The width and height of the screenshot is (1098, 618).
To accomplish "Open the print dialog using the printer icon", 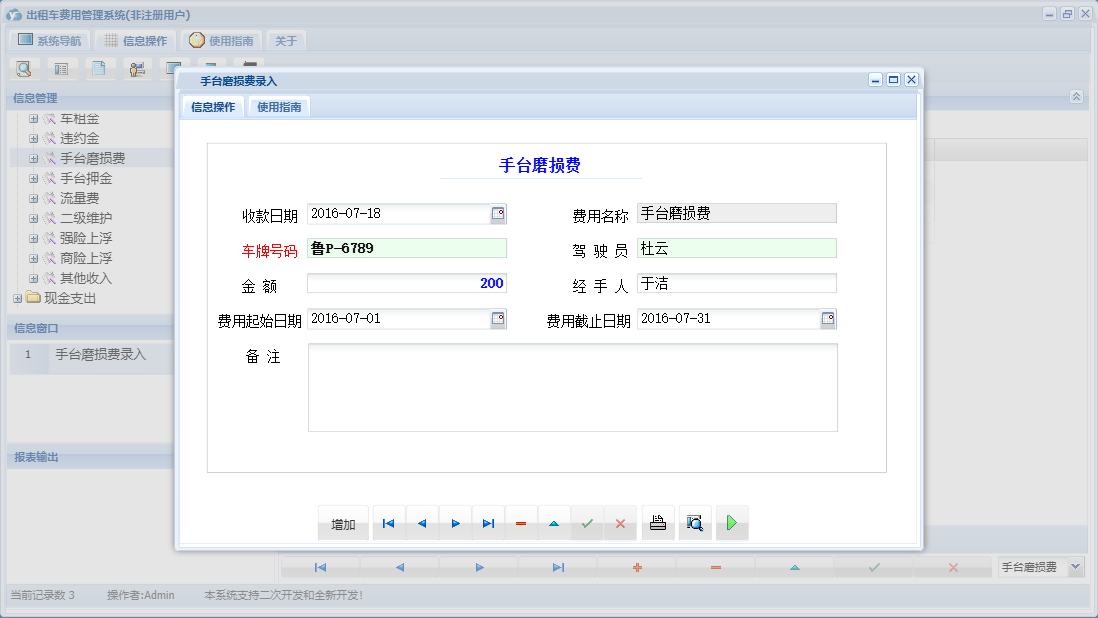I will (x=657, y=522).
